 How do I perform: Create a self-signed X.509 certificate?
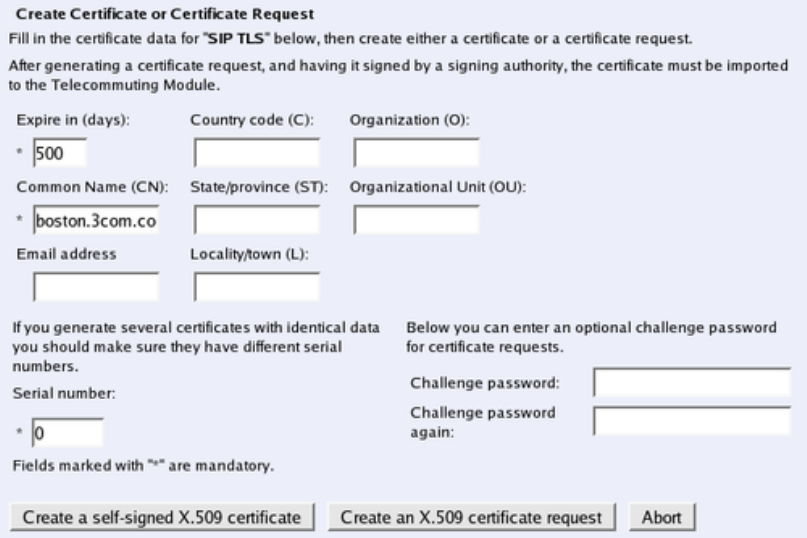(162, 517)
